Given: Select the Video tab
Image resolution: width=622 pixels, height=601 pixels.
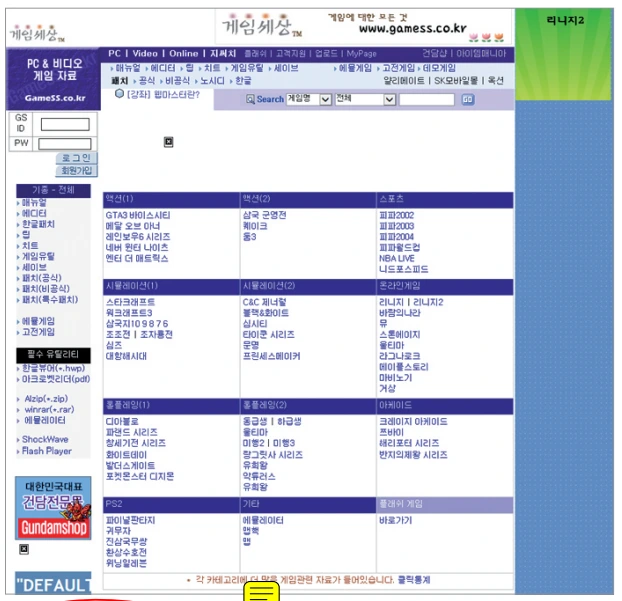Looking at the screenshot, I should coord(145,54).
